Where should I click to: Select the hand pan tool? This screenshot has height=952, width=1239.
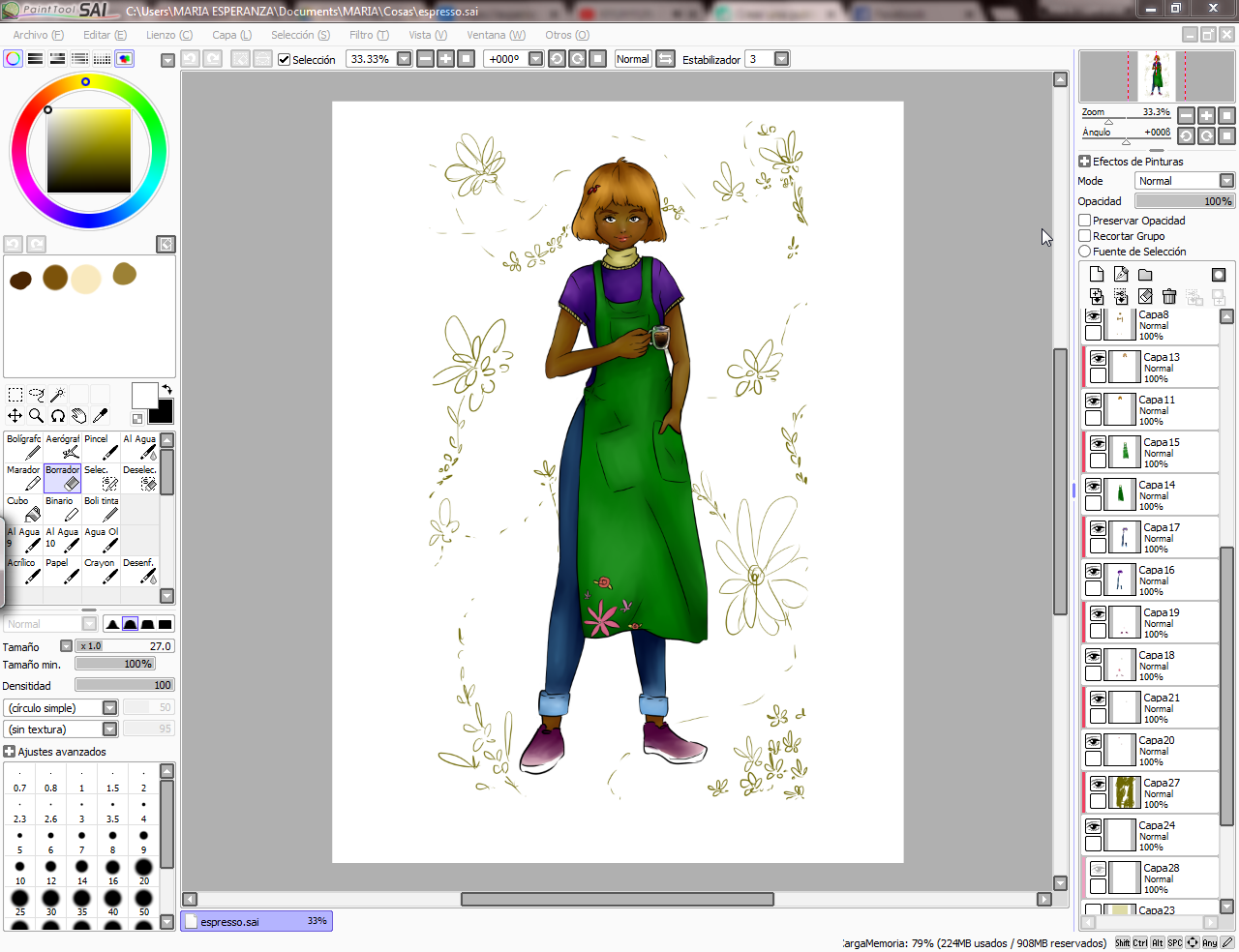(78, 416)
